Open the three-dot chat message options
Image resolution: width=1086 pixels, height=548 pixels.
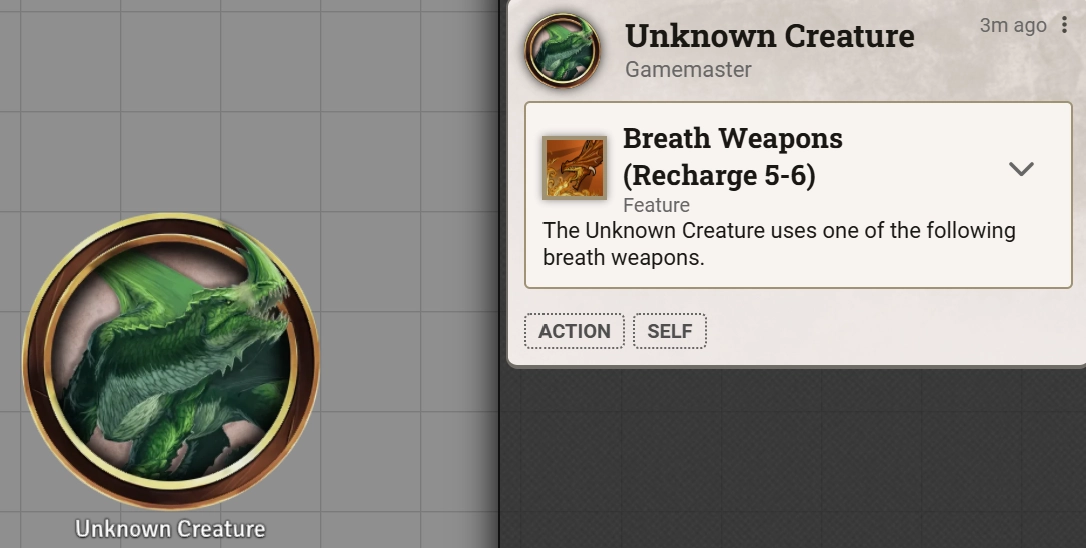pos(1065,25)
